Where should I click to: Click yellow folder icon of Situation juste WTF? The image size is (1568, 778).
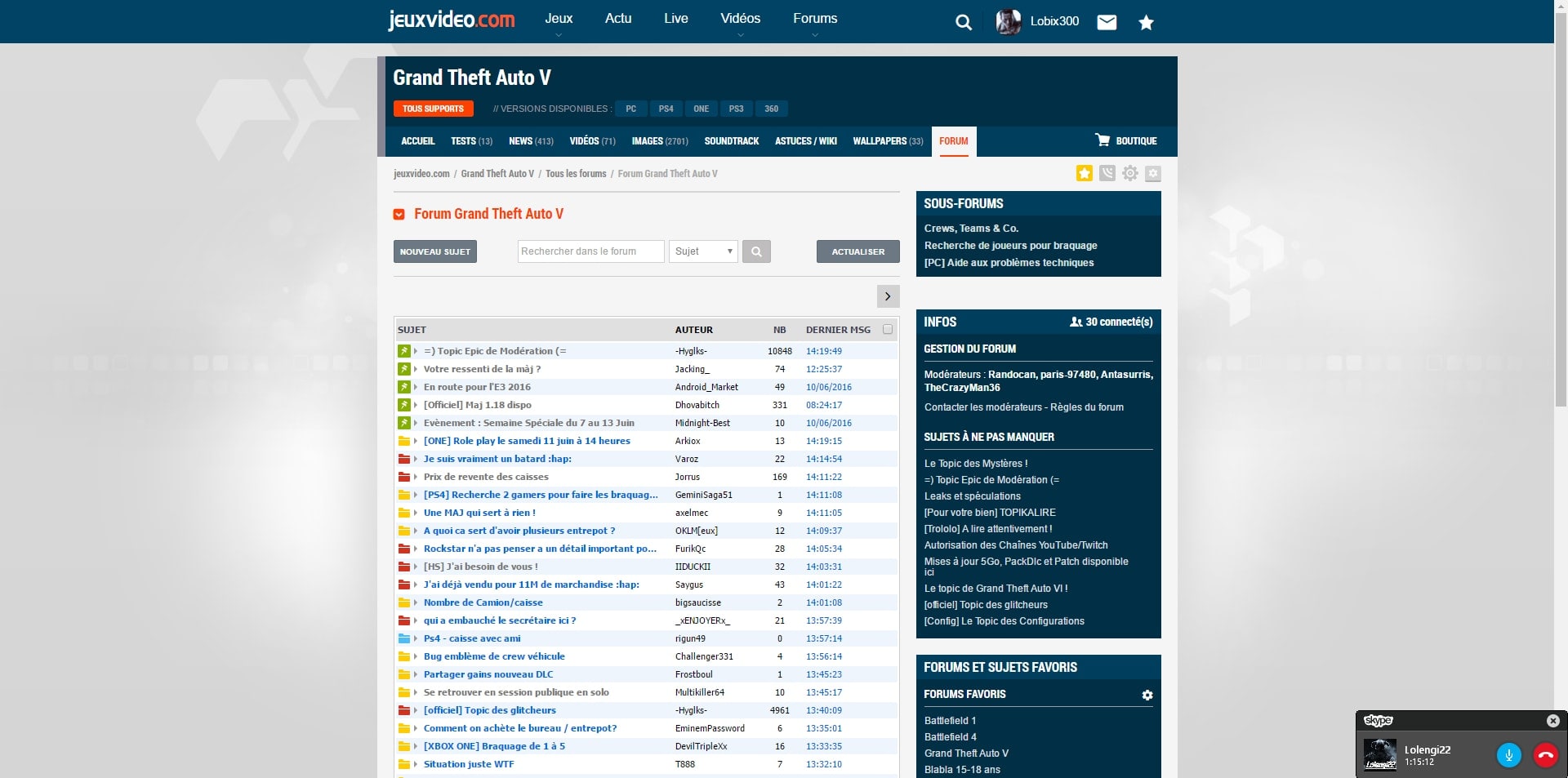click(403, 764)
